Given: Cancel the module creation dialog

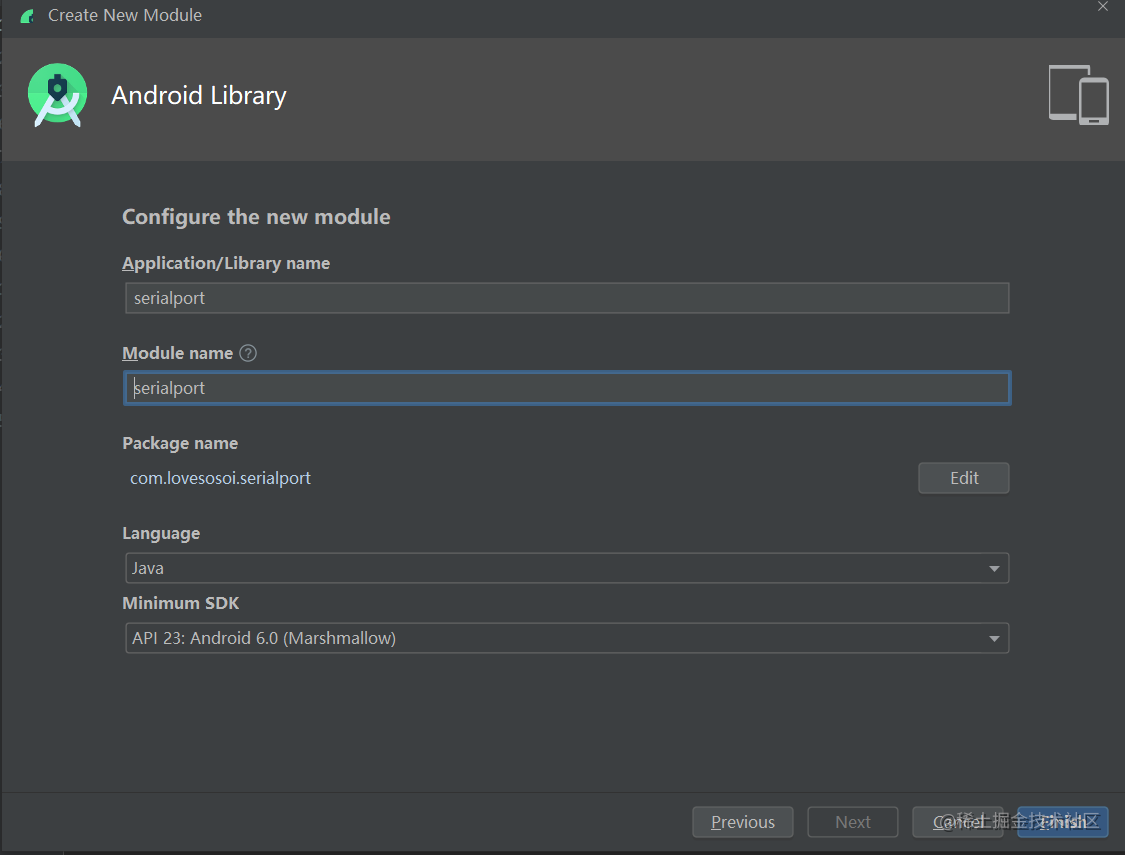Looking at the screenshot, I should point(957,821).
